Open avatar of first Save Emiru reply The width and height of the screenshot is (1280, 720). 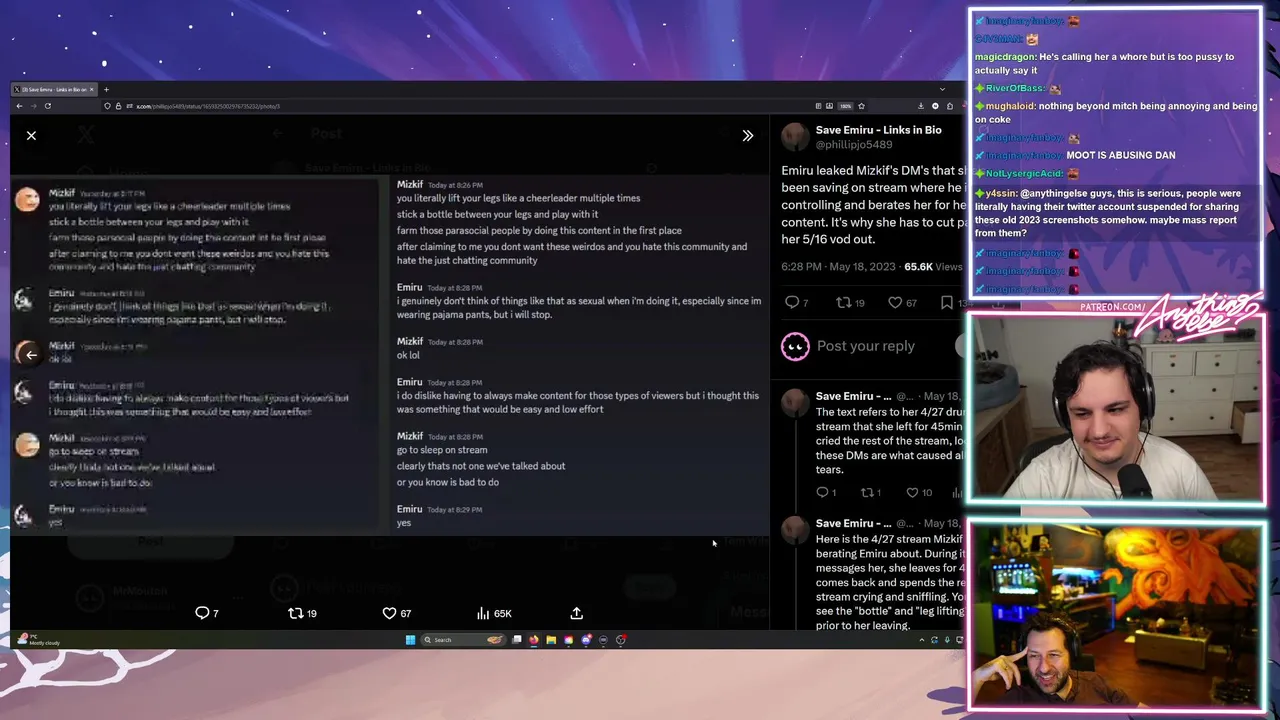795,402
